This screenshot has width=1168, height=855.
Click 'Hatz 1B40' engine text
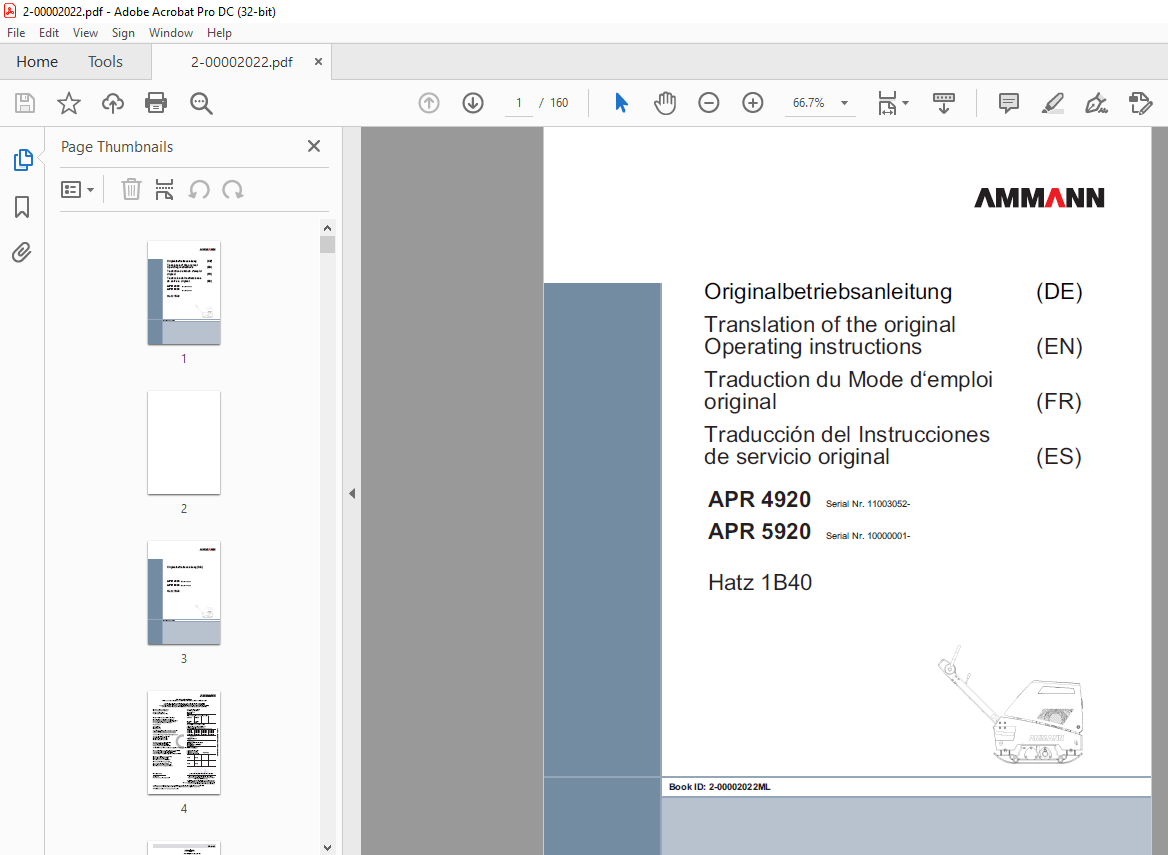coord(760,582)
